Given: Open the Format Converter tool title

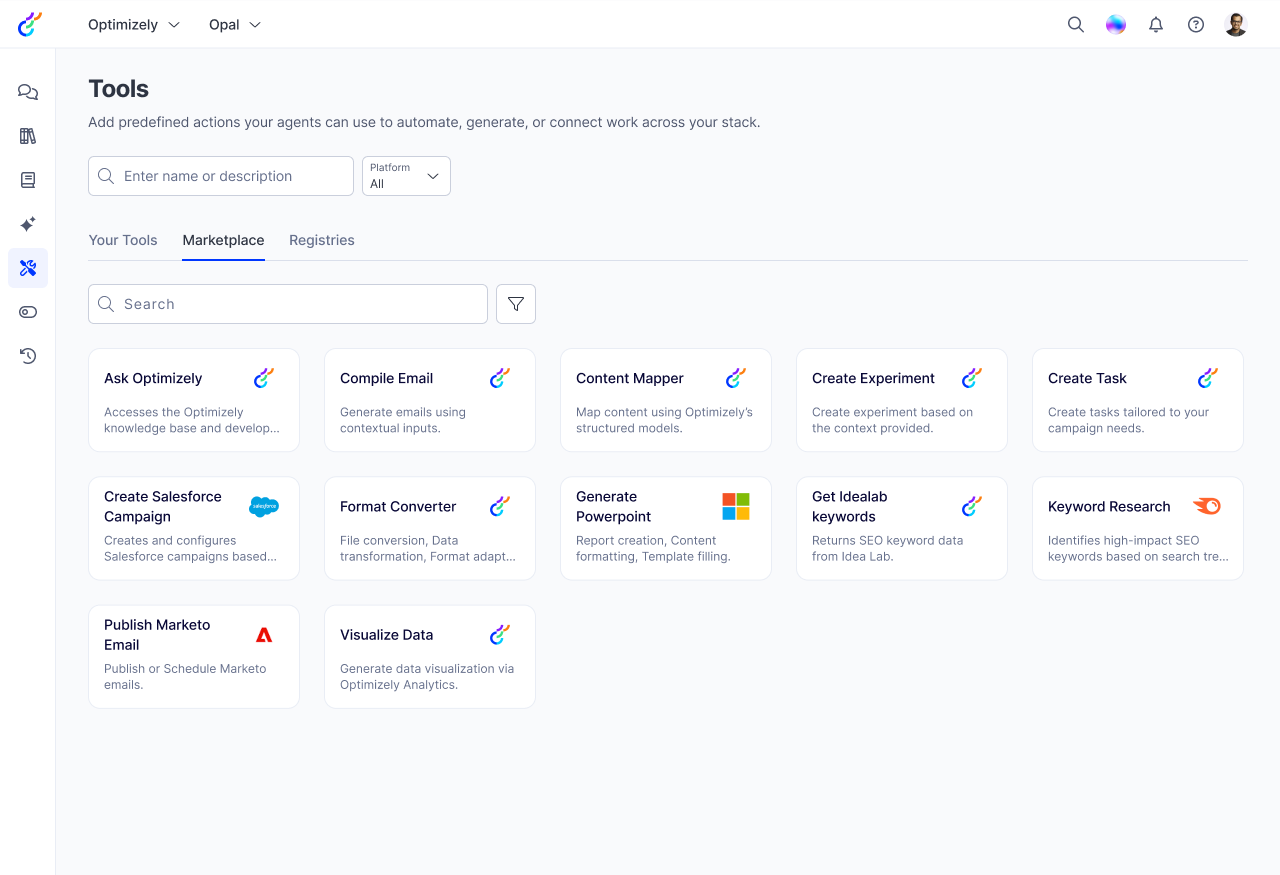Looking at the screenshot, I should point(398,506).
